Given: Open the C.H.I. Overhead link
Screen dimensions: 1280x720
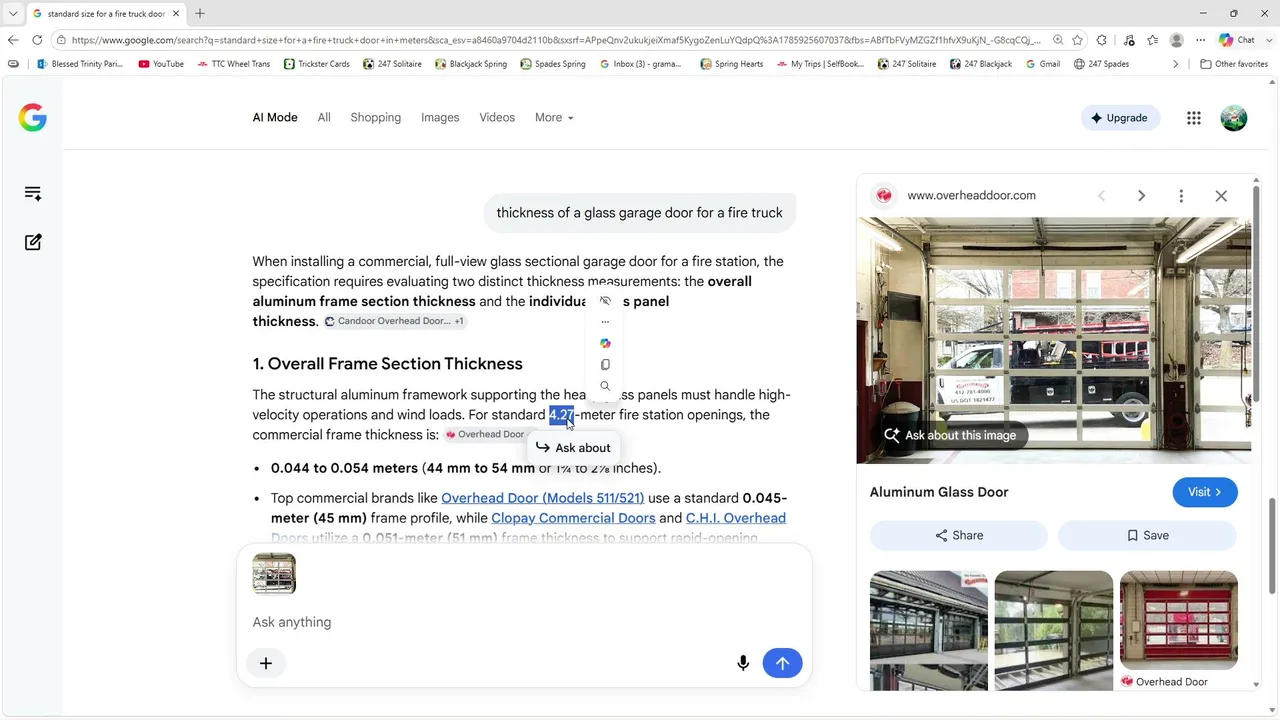Looking at the screenshot, I should pyautogui.click(x=736, y=518).
